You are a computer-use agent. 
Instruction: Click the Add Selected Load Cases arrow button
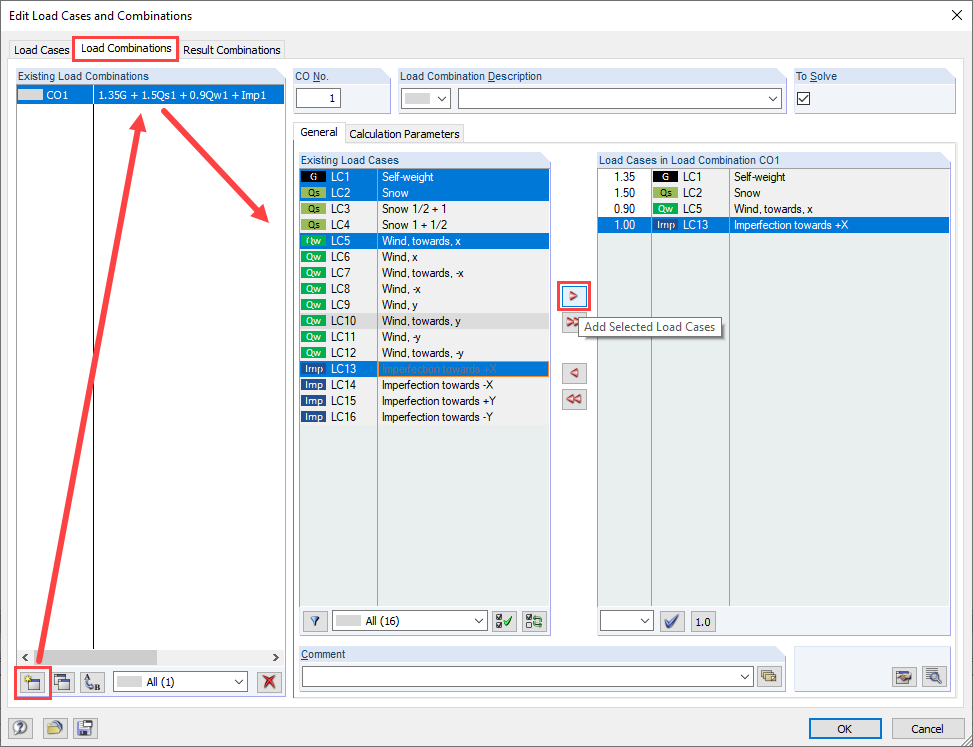click(x=574, y=296)
